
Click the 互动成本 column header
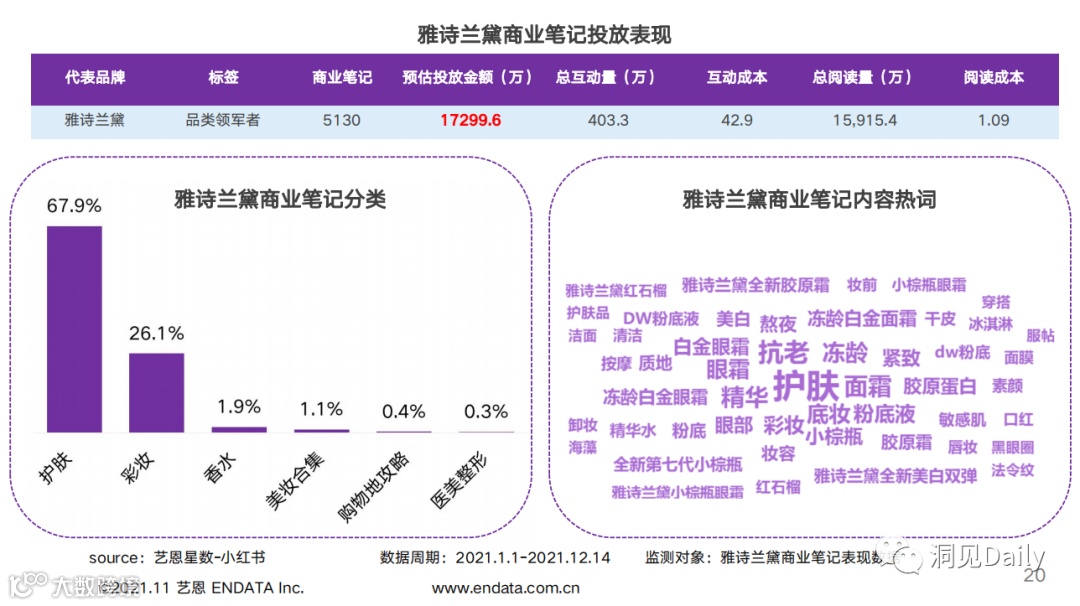[737, 77]
